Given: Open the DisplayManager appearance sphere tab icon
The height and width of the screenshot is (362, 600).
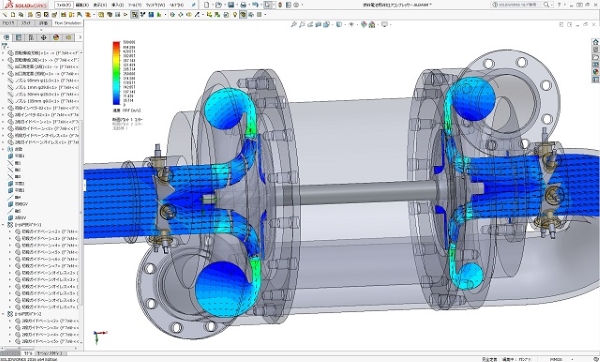Looking at the screenshot, I should pos(56,38).
